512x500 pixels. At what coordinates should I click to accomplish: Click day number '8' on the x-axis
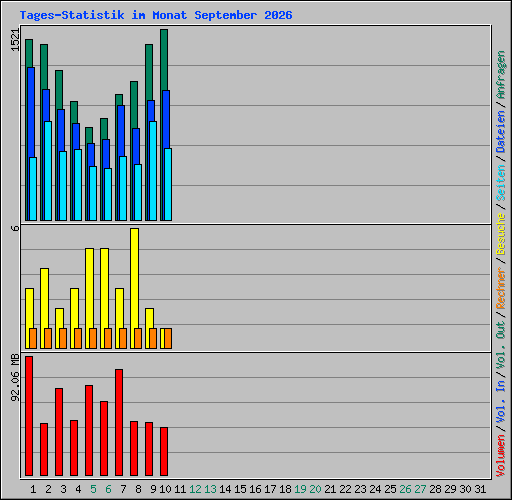pos(138,489)
